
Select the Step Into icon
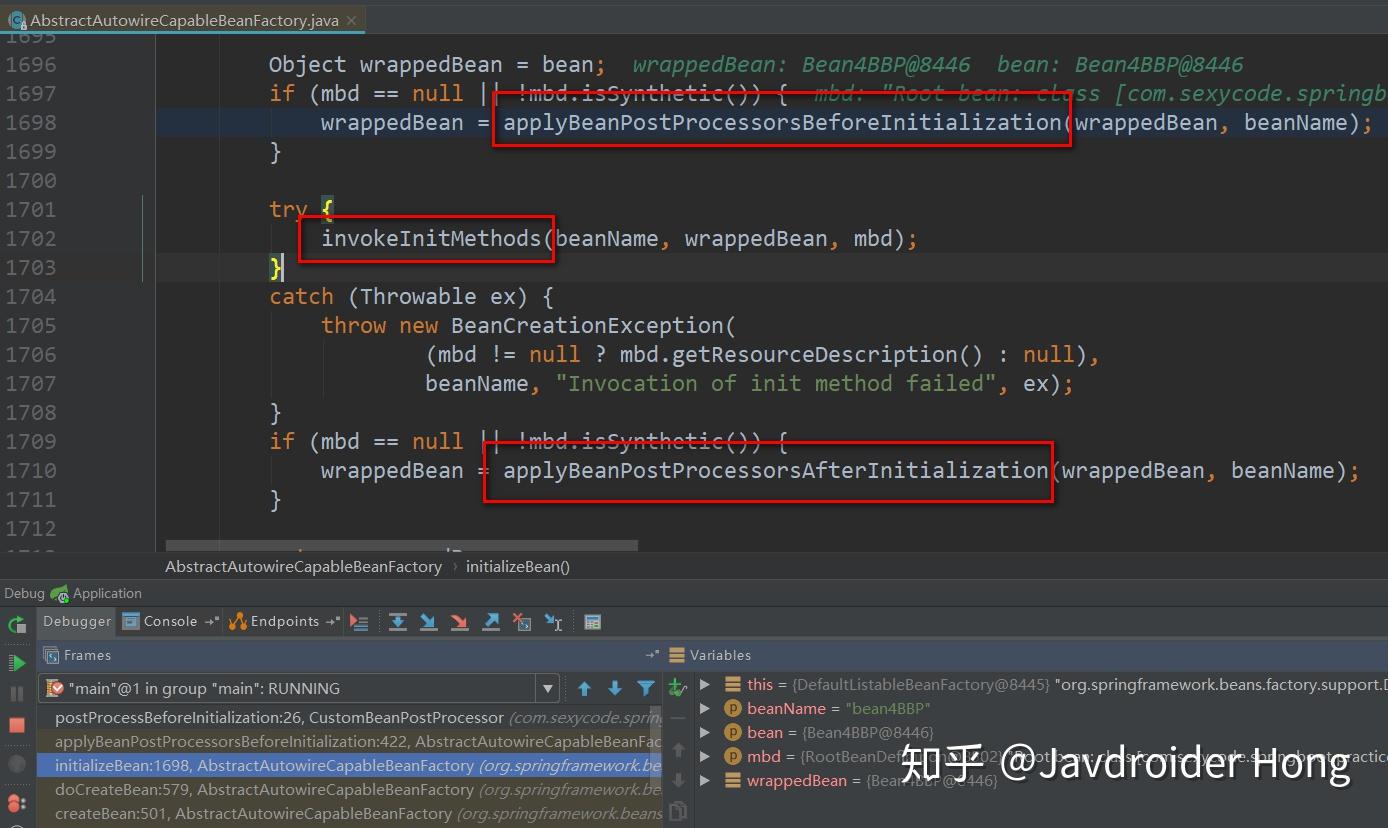(x=427, y=621)
